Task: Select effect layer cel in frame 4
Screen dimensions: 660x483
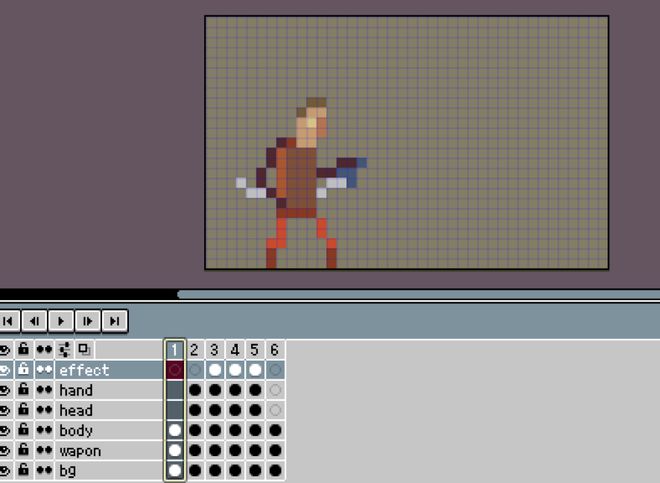Action: (x=234, y=370)
